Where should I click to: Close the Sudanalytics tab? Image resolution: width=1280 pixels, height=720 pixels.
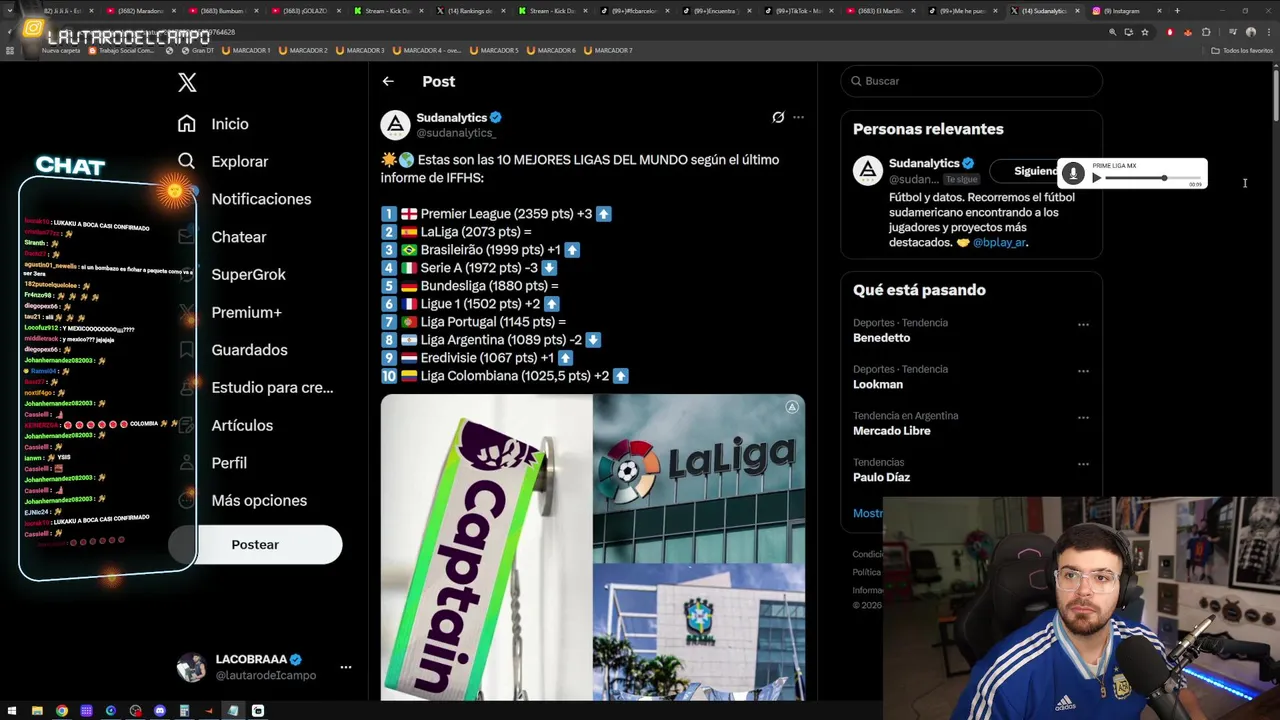point(1077,11)
